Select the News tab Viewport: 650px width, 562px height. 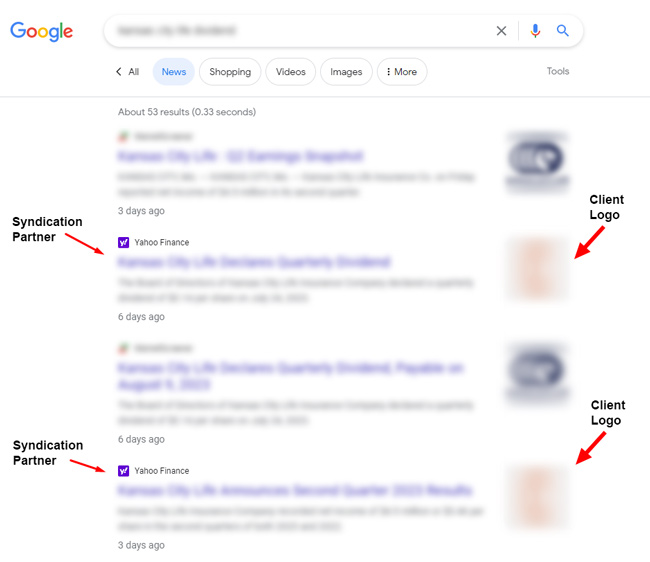[174, 72]
